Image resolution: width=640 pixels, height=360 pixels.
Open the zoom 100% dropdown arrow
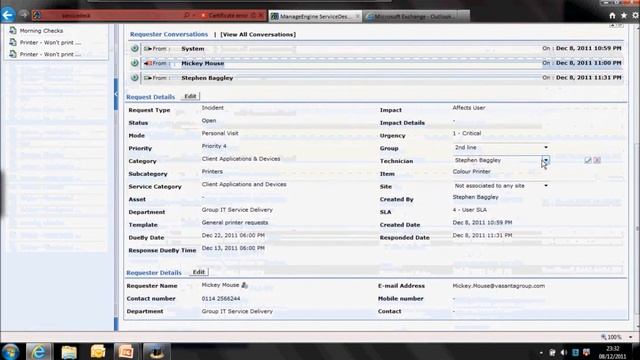pos(631,337)
